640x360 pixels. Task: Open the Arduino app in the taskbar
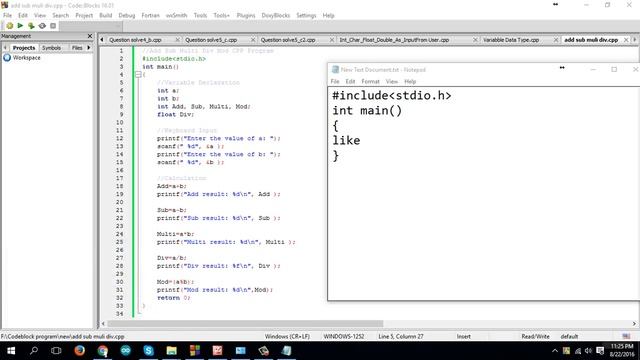coord(125,351)
